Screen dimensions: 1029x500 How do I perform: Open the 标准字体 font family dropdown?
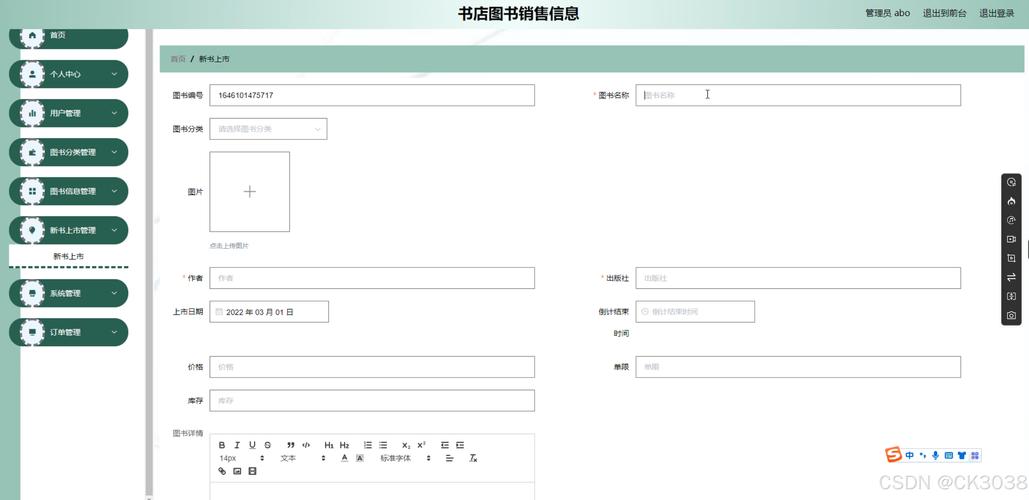406,458
